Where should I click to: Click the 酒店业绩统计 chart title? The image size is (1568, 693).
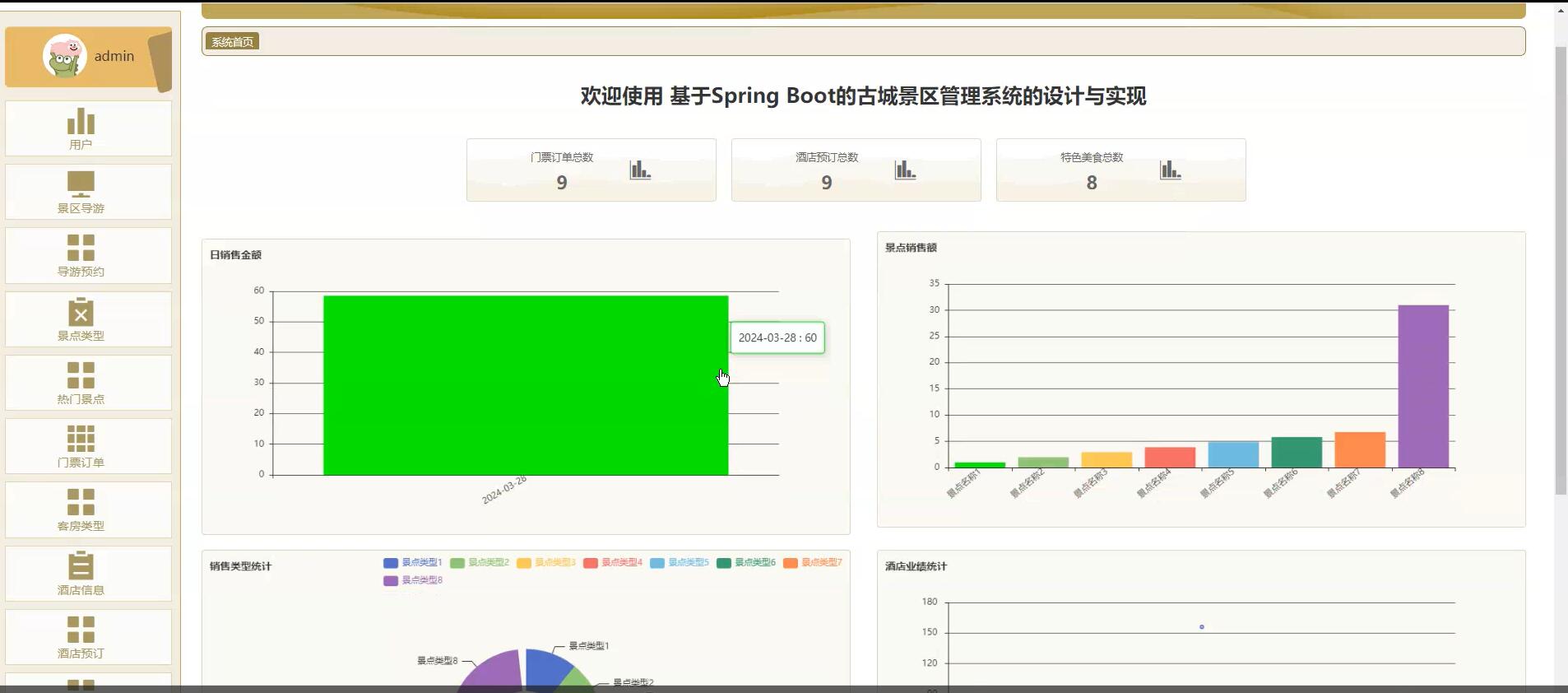[916, 566]
